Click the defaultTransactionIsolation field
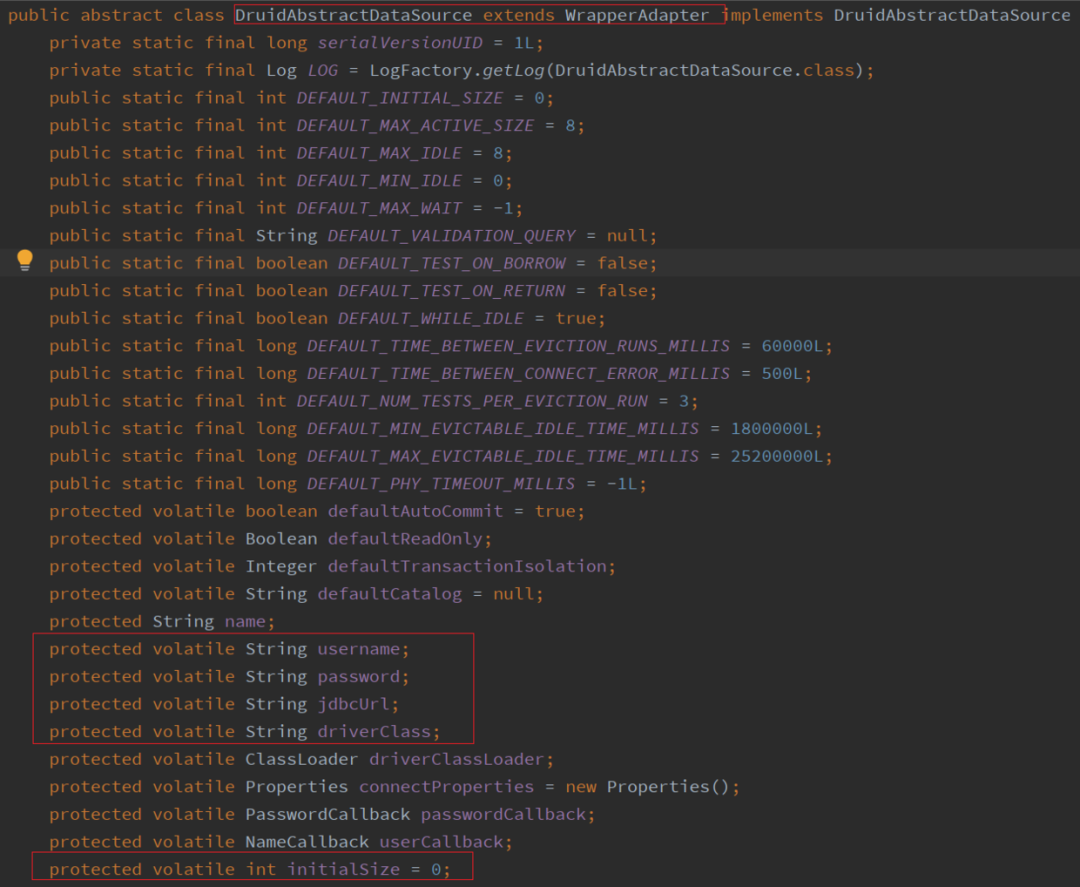This screenshot has width=1080, height=887. [x=467, y=566]
